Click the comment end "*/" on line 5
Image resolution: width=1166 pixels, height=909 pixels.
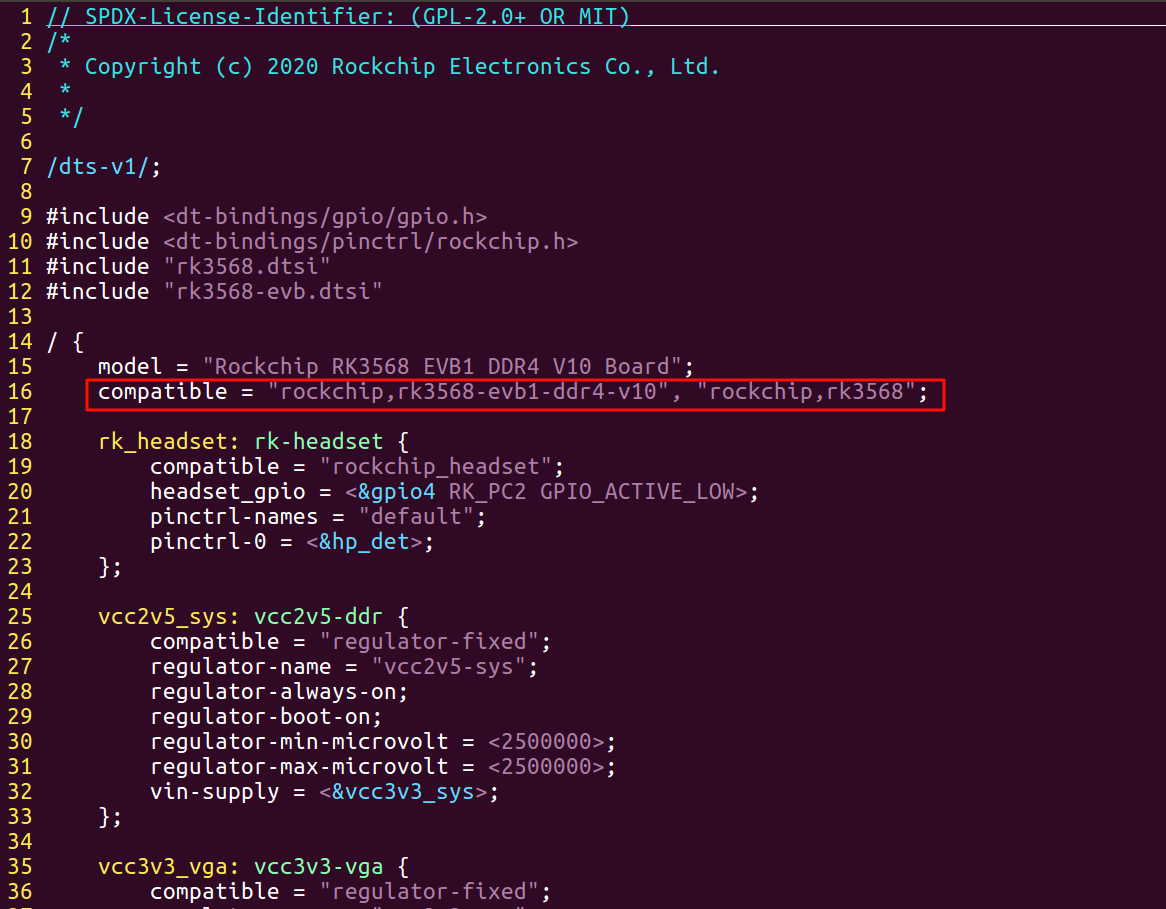pyautogui.click(x=71, y=117)
